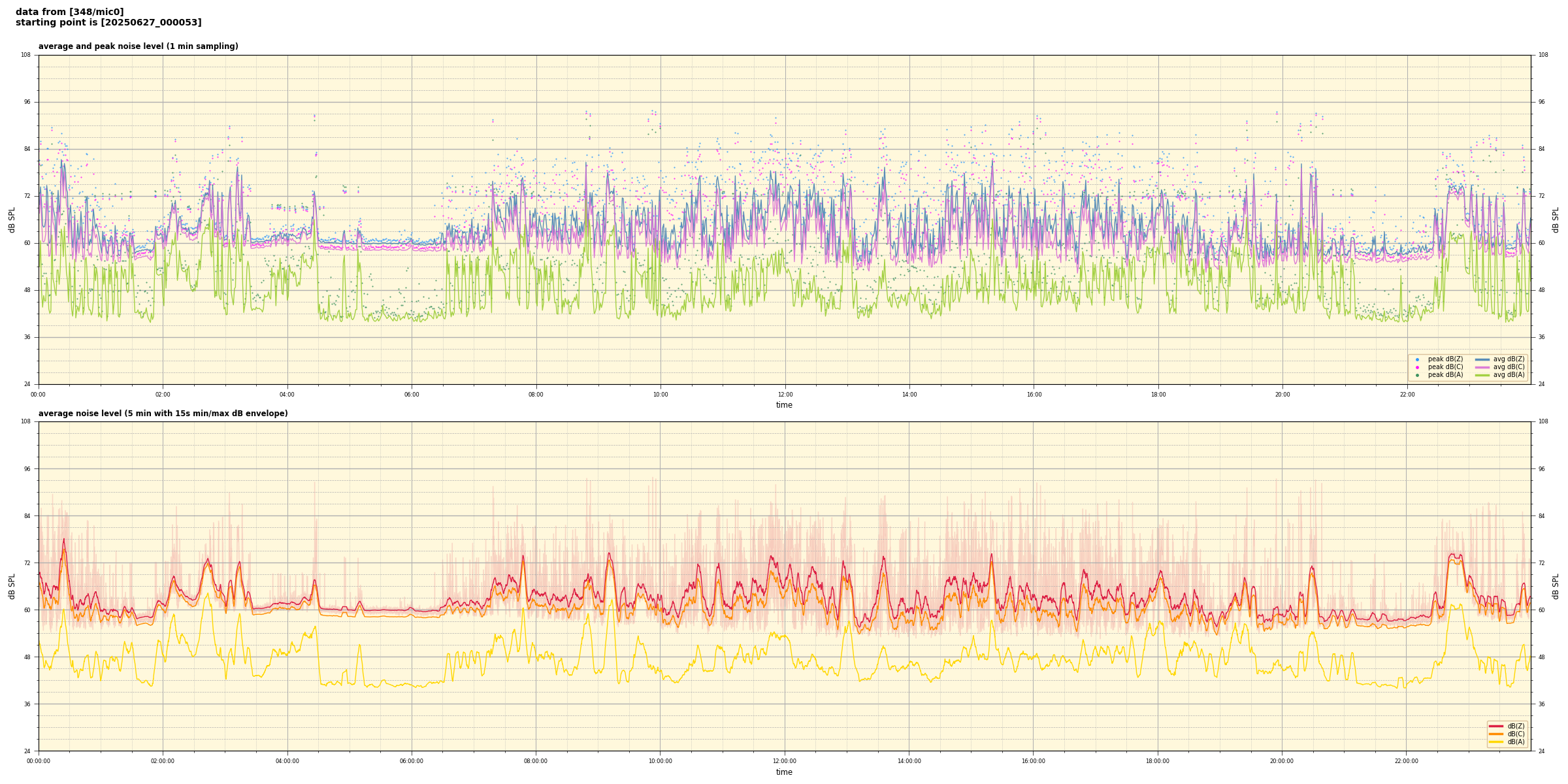Click the 12:00 tick label on the top chart
Image resolution: width=1568 pixels, height=784 pixels.
pyautogui.click(x=785, y=395)
